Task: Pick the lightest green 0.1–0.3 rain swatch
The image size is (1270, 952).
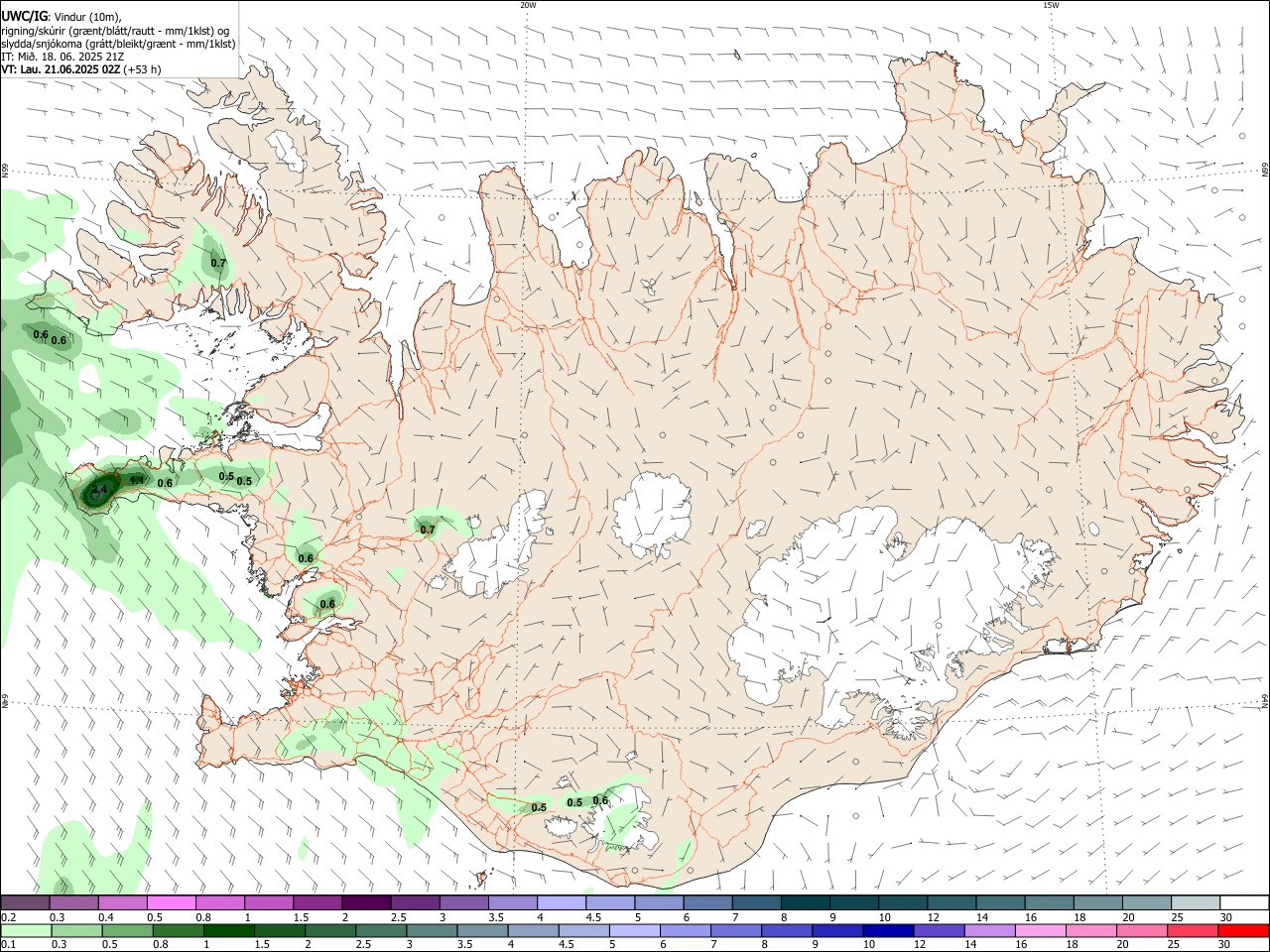Action: tap(26, 931)
